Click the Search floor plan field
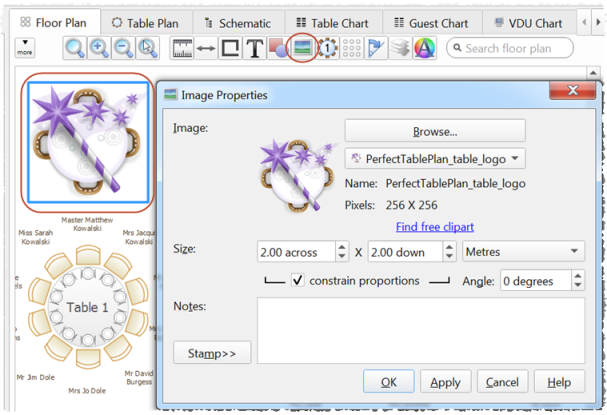 click(509, 48)
